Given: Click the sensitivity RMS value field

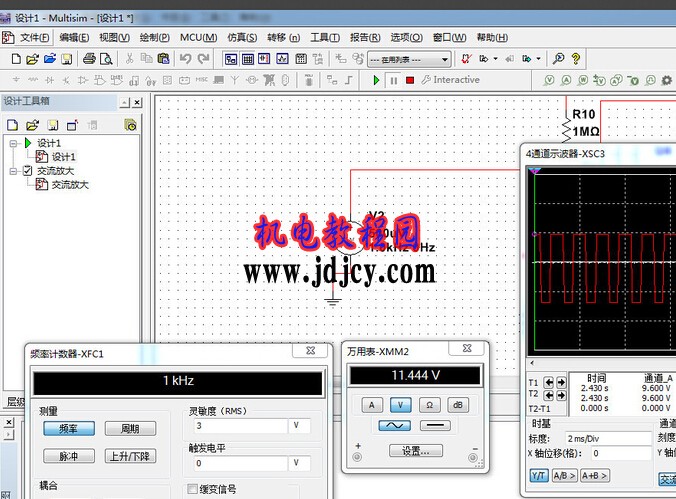Looking at the screenshot, I should (x=240, y=426).
